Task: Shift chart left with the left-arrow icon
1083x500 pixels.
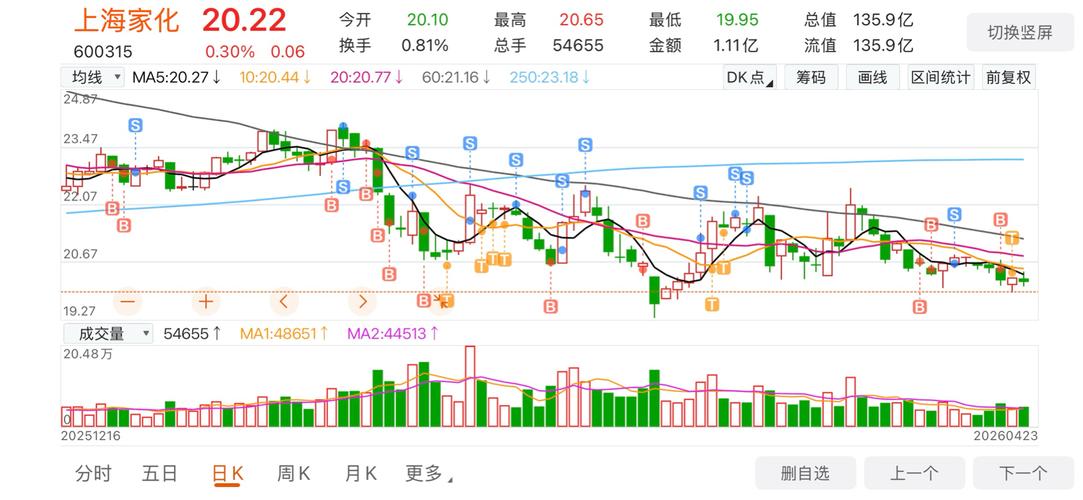Action: 284,302
